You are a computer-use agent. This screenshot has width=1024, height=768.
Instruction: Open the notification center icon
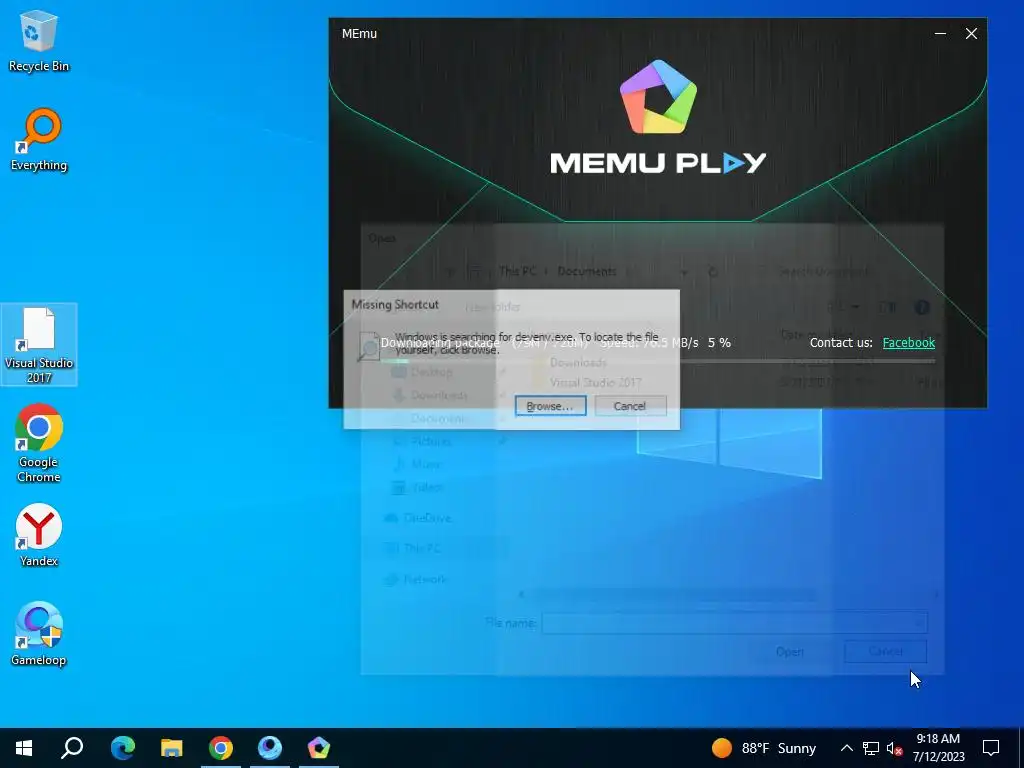(x=991, y=748)
